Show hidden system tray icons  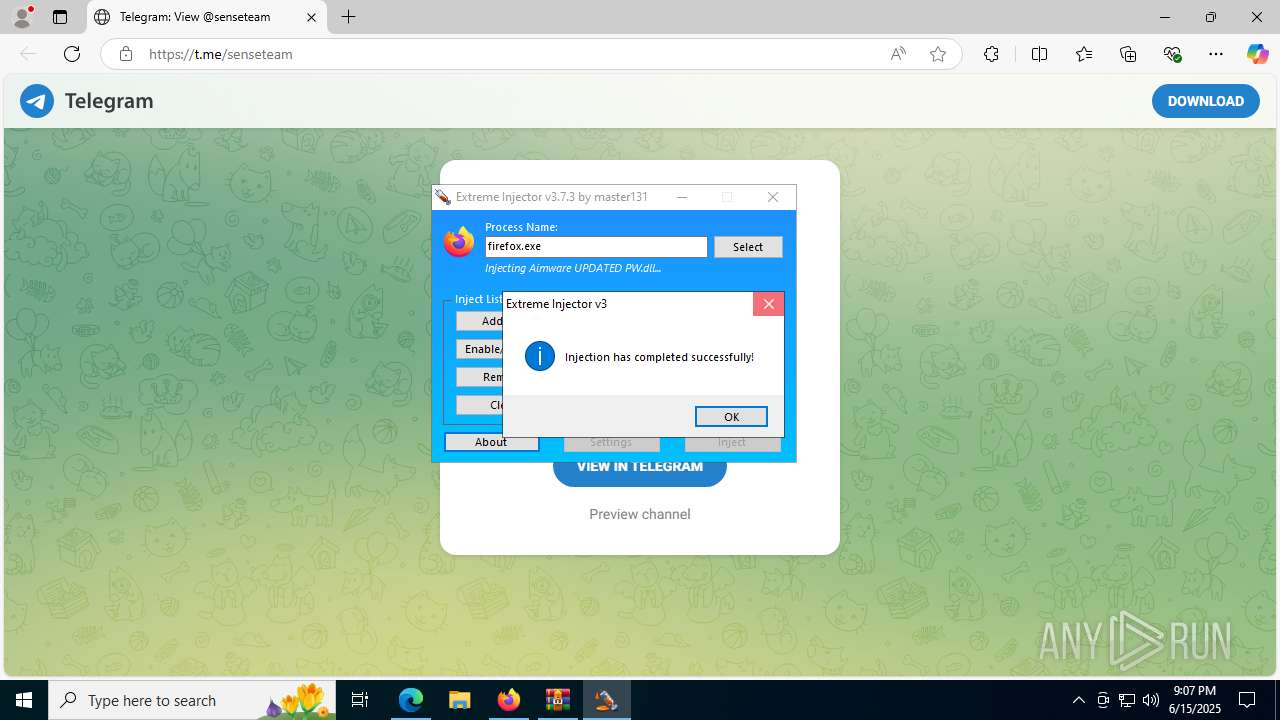point(1078,700)
